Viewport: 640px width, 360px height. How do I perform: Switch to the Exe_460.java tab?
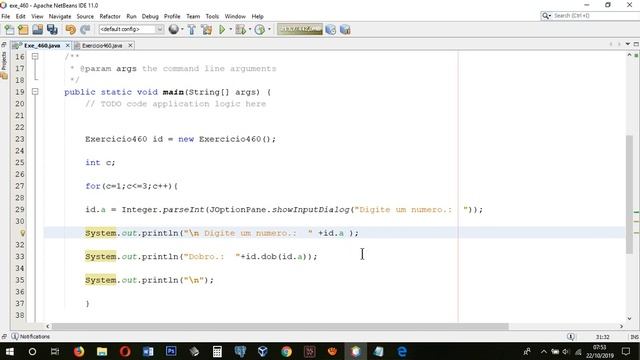42,45
